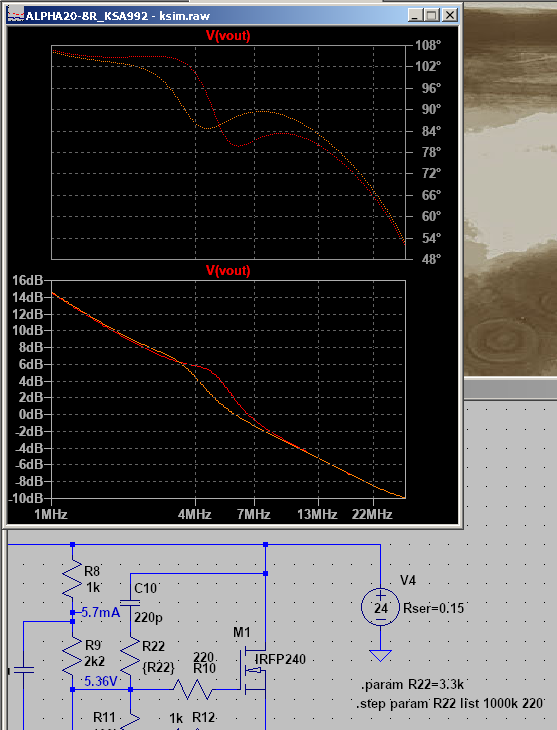
Task: Click the 90° phase axis label
Action: tap(431, 109)
